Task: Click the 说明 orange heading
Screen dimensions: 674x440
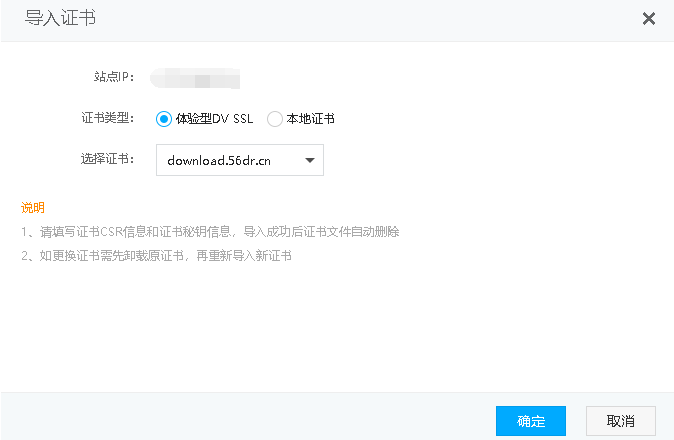Action: [x=33, y=208]
